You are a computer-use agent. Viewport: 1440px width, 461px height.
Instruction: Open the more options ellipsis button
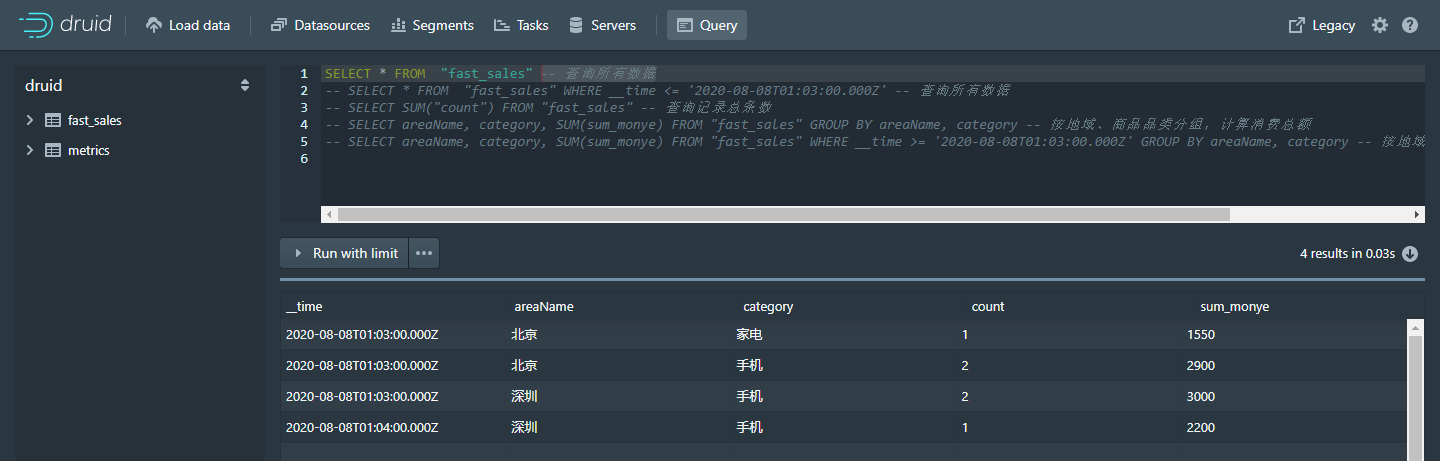(x=424, y=253)
